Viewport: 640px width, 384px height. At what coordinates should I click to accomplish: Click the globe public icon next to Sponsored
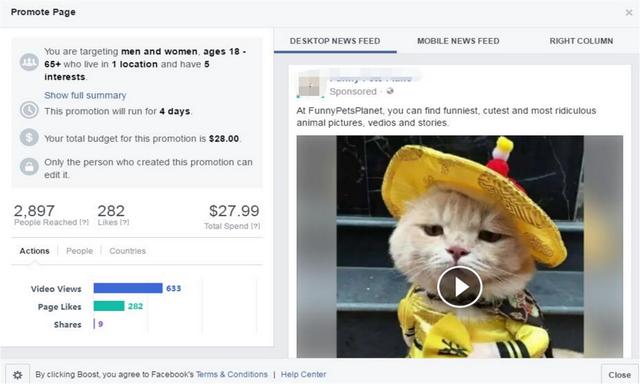click(390, 91)
